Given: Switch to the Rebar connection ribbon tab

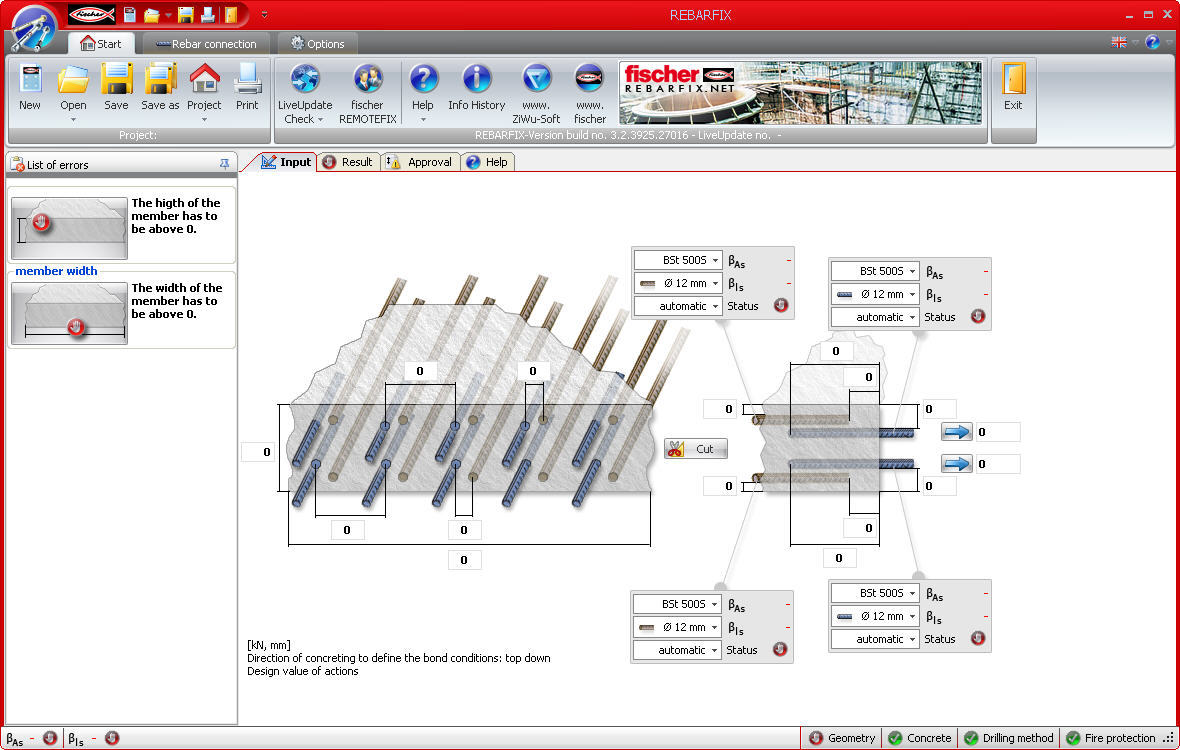Looking at the screenshot, I should 206,44.
